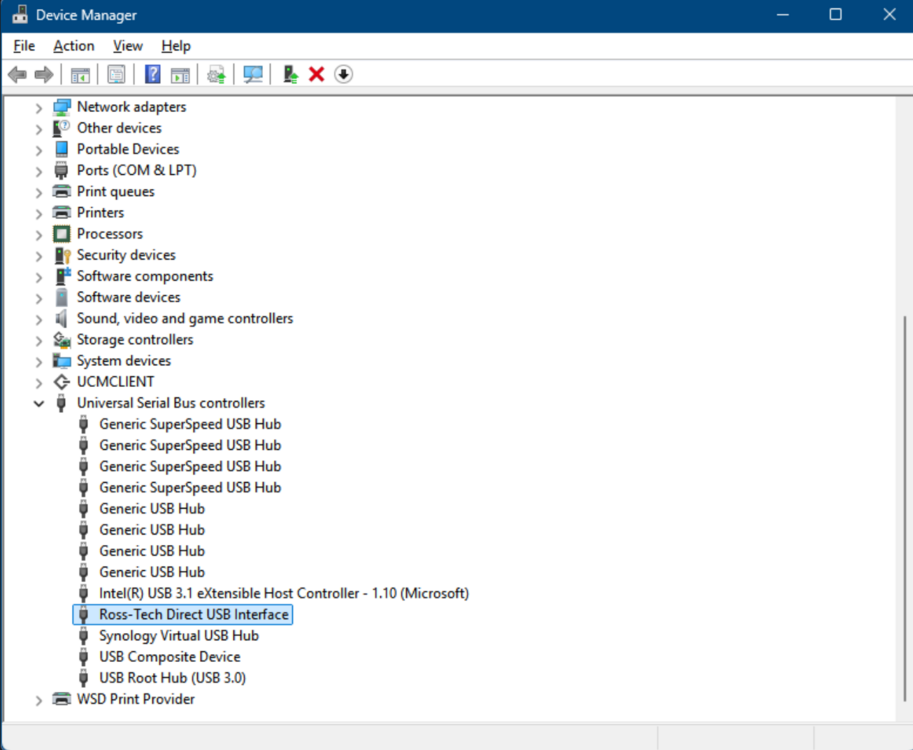Viewport: 913px width, 750px height.
Task: Expand the Sound, video and game controllers
Action: 38,319
